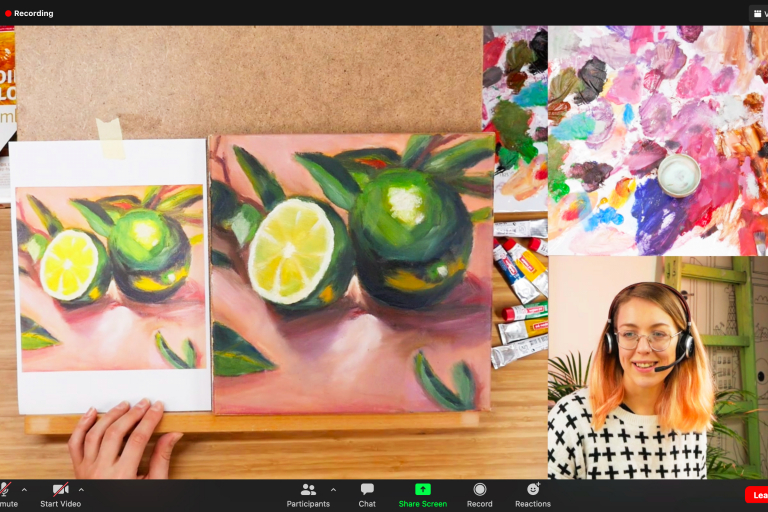The image size is (768, 512).
Task: Click the small reference lime photo
Action: 110,276
